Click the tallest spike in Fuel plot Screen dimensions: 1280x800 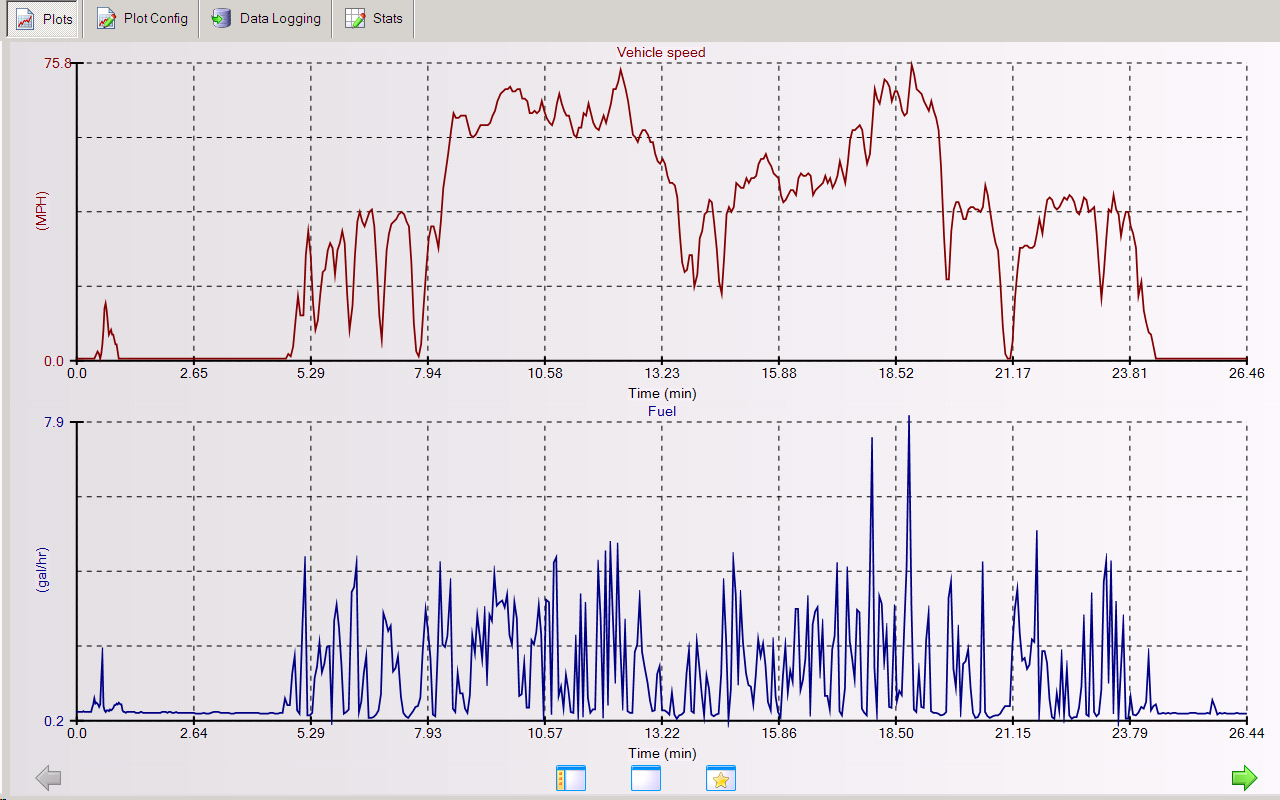[x=908, y=420]
